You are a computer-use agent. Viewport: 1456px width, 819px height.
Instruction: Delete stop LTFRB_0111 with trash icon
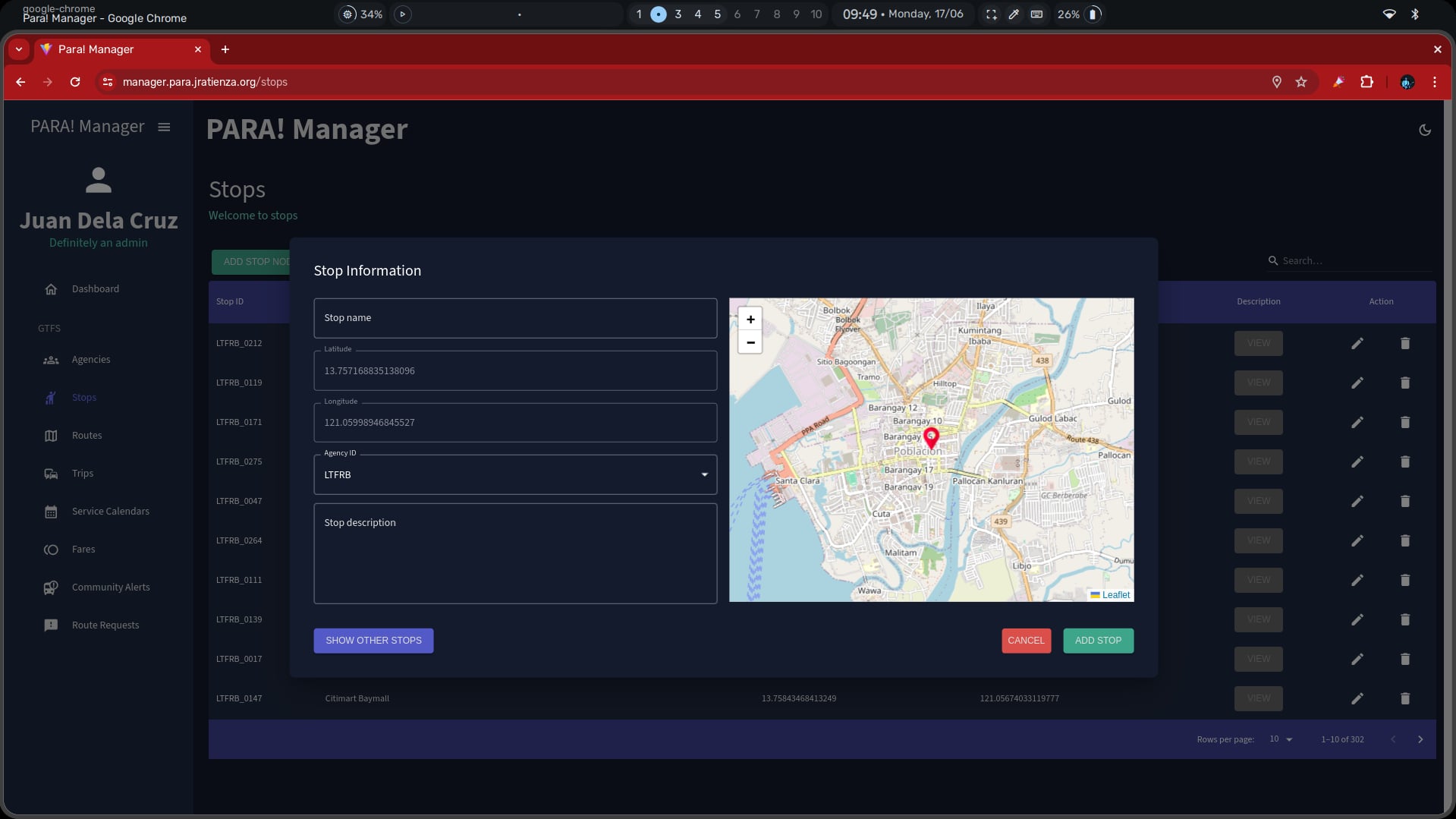point(1404,581)
